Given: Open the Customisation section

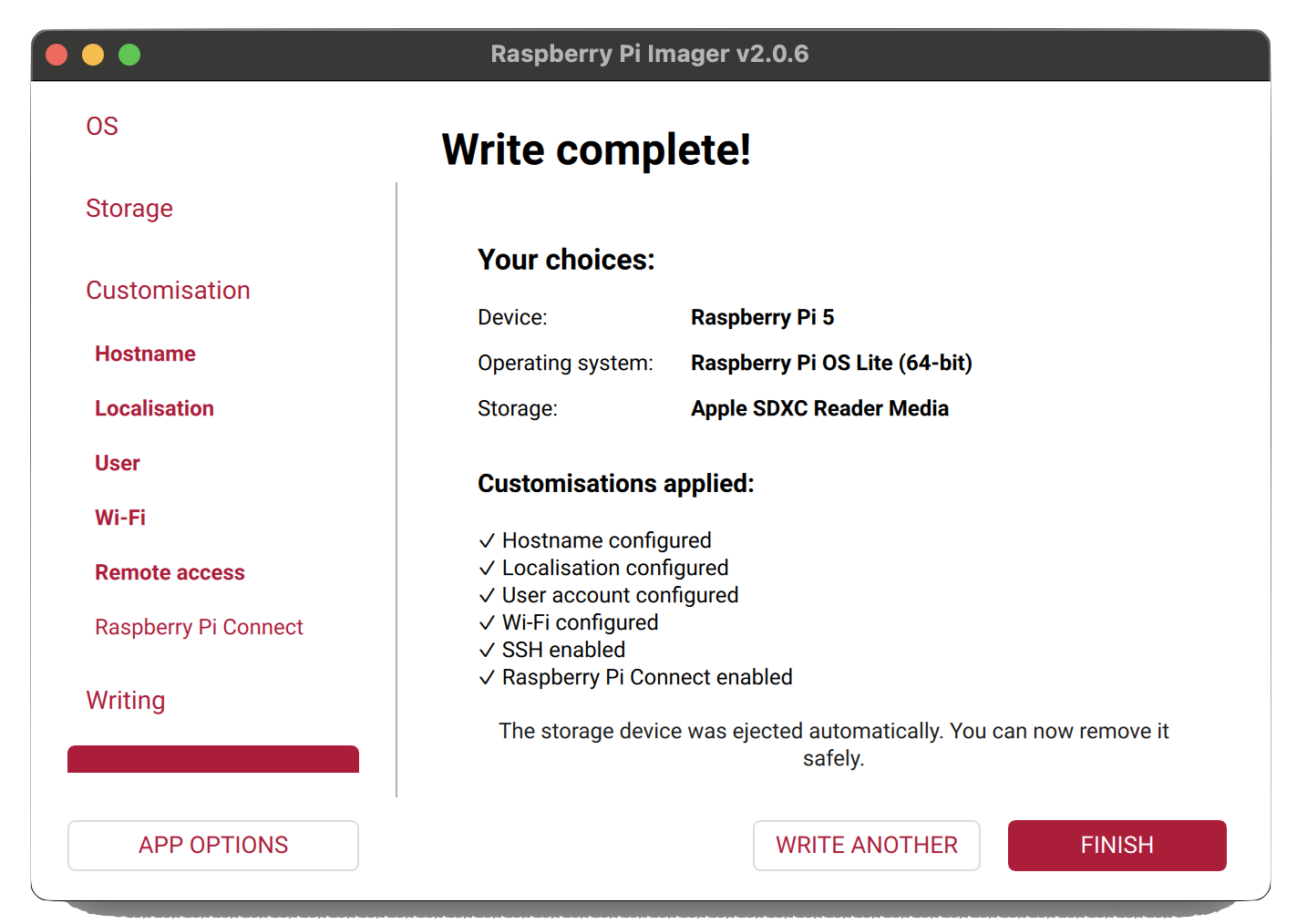Looking at the screenshot, I should [168, 290].
